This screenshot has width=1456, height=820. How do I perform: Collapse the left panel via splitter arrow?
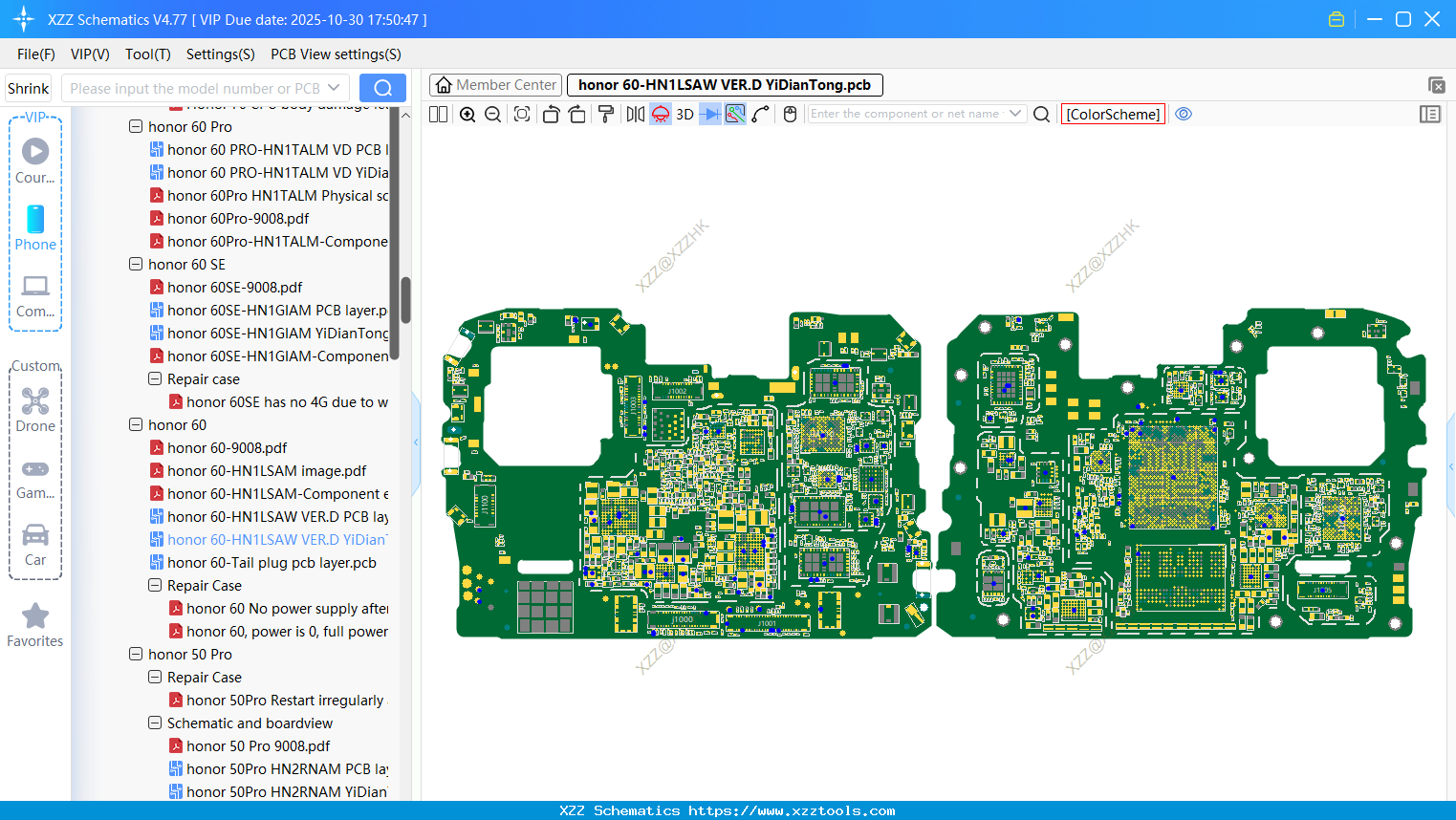[x=416, y=442]
